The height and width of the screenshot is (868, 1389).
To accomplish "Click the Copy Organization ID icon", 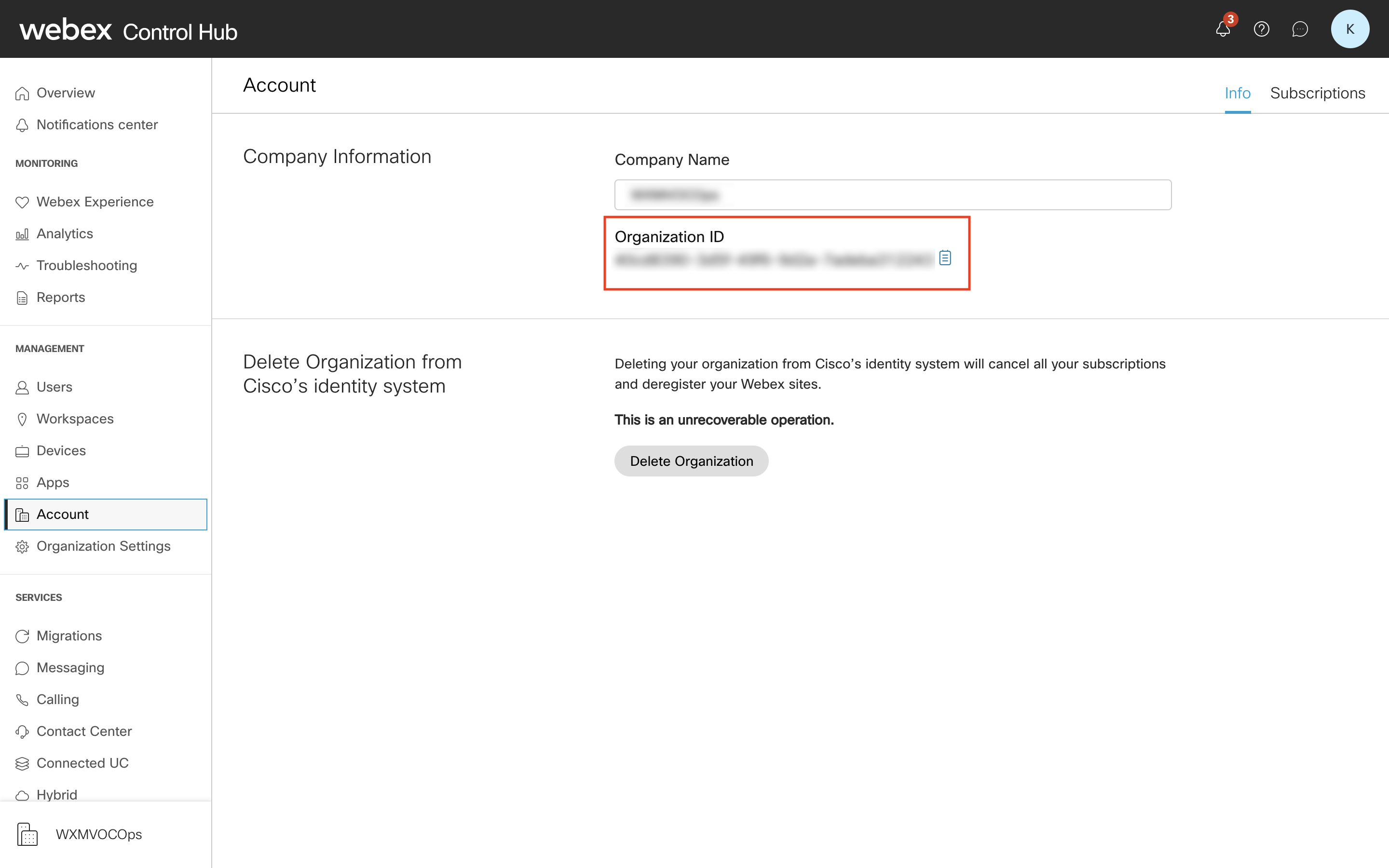I will click(x=945, y=258).
